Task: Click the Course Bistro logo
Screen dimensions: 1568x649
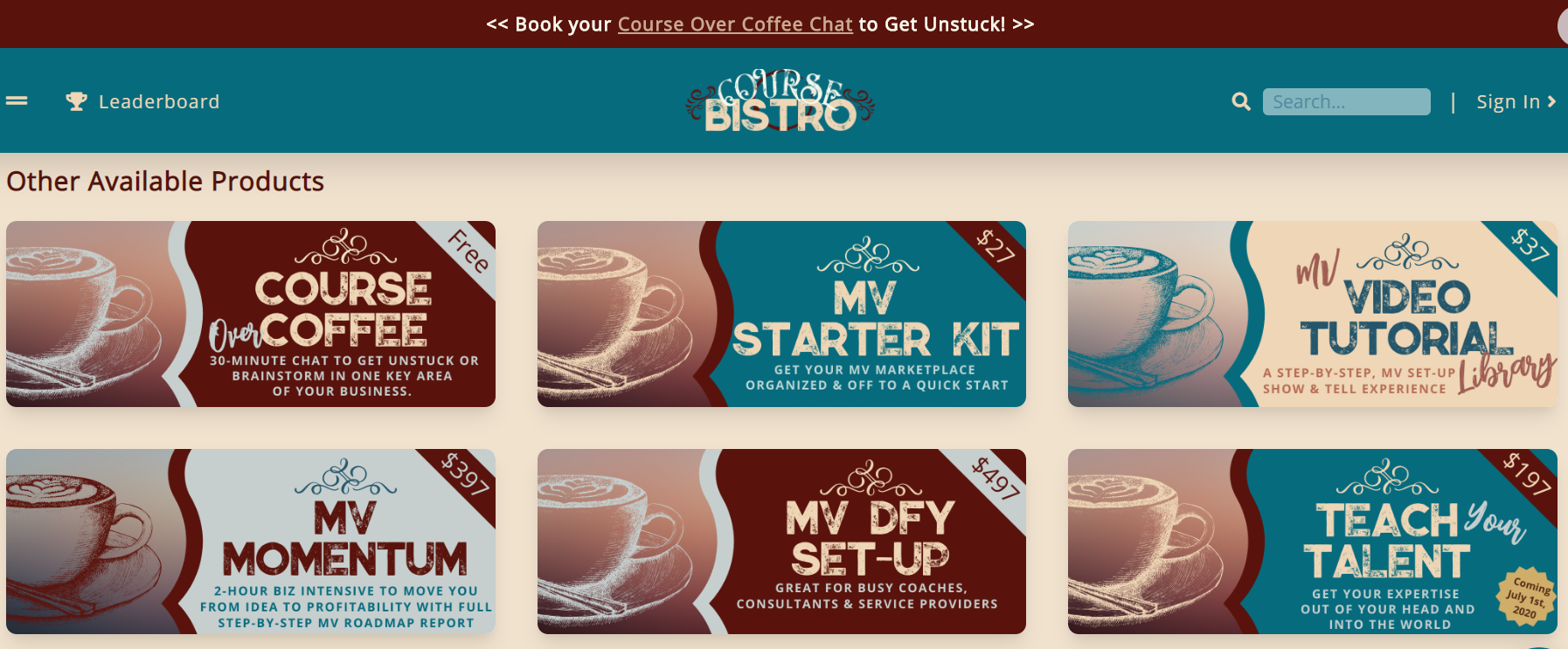Action: tap(780, 101)
